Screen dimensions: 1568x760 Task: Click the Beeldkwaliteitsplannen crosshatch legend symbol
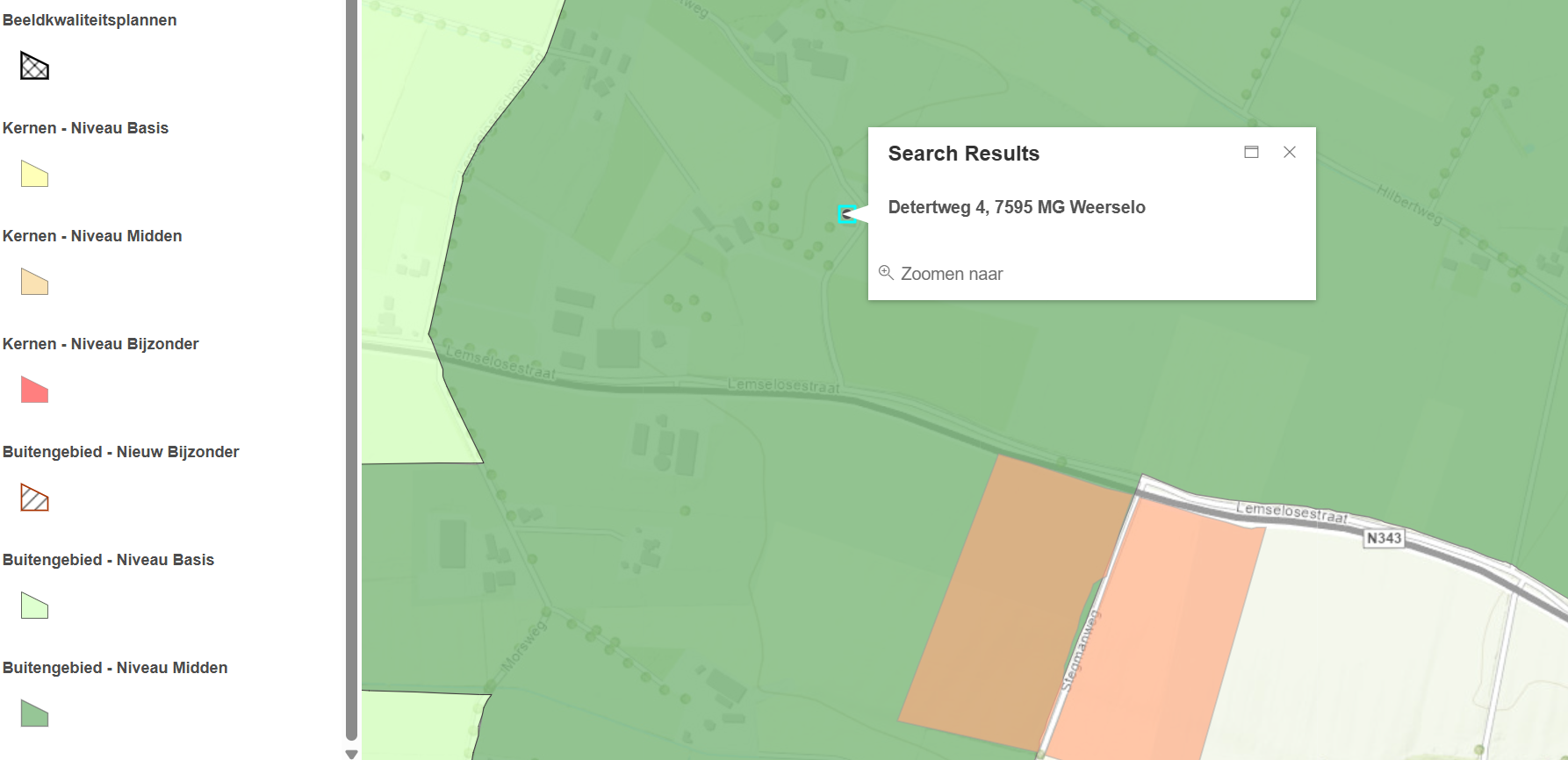point(34,66)
